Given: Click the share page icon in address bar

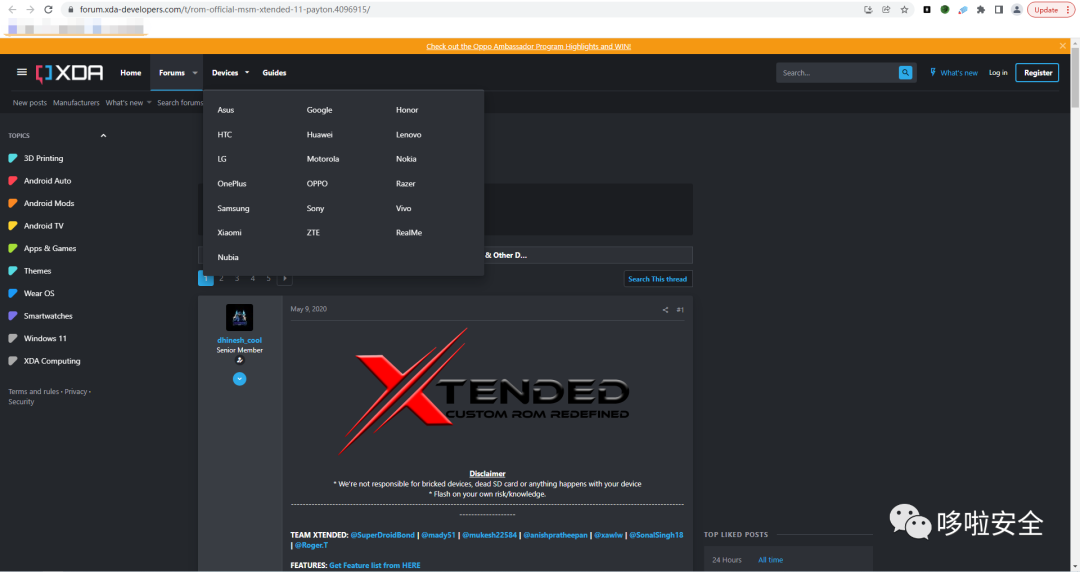Looking at the screenshot, I should (x=886, y=10).
